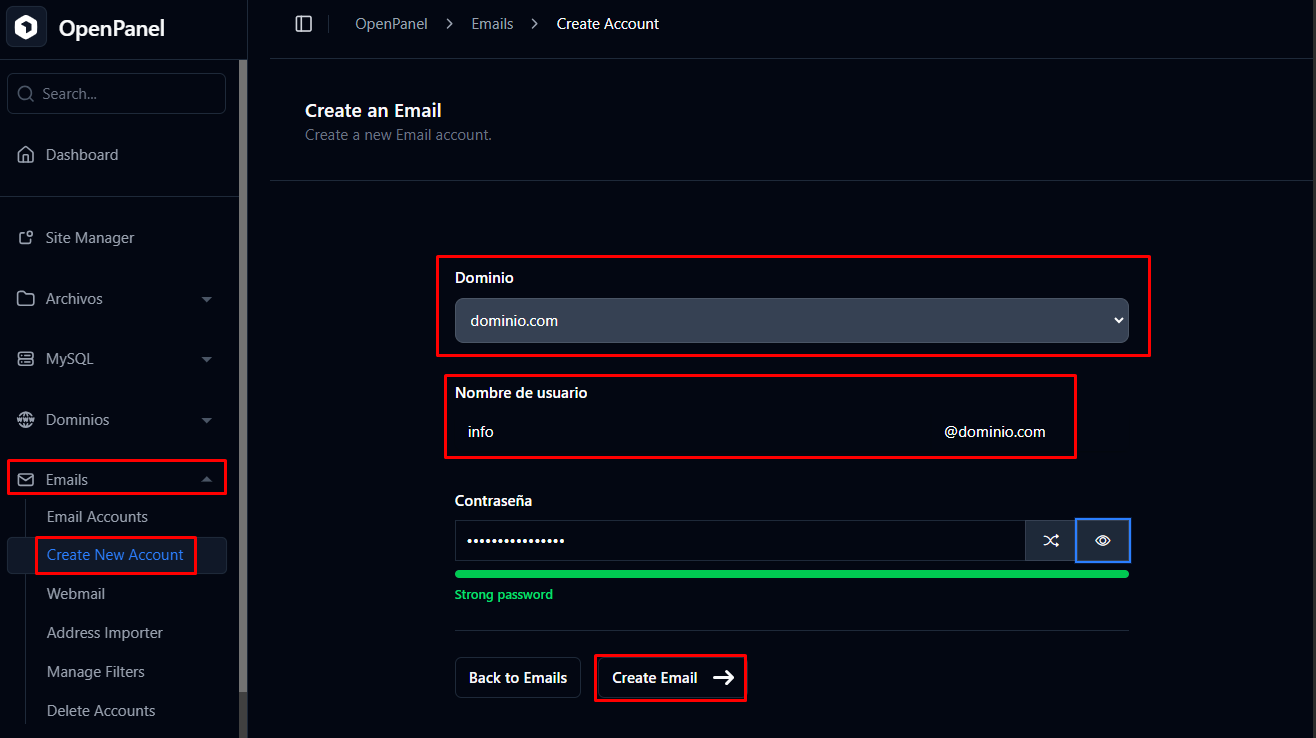Show password using the eye icon

(1102, 541)
